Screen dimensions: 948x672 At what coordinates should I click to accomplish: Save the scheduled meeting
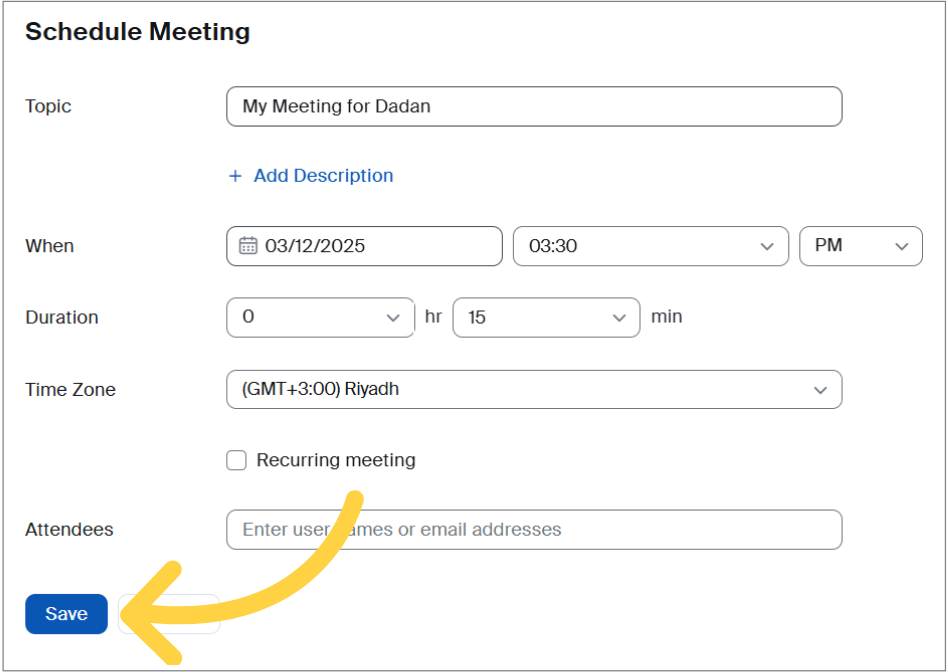tap(66, 614)
